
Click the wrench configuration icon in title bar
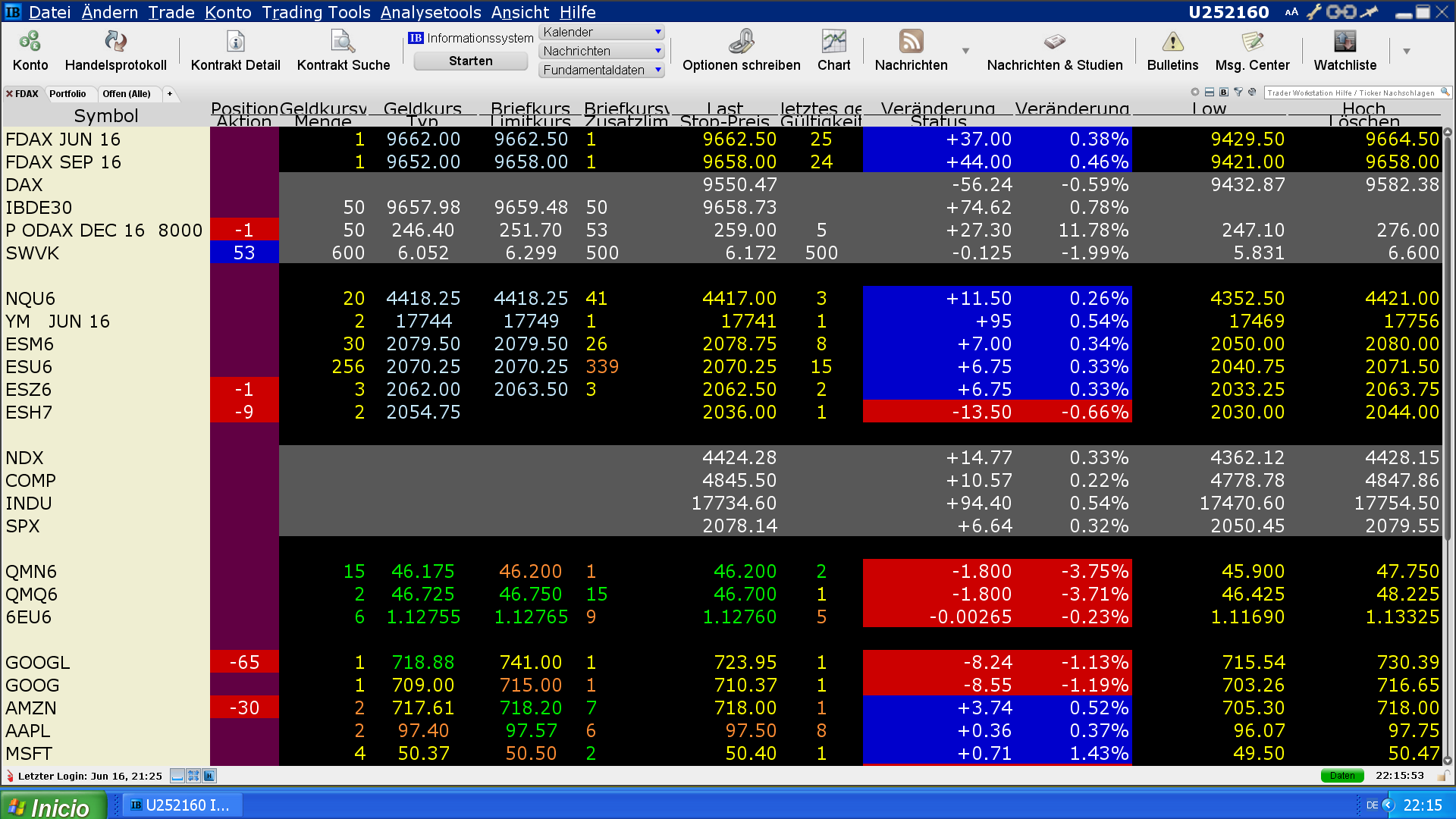1313,12
